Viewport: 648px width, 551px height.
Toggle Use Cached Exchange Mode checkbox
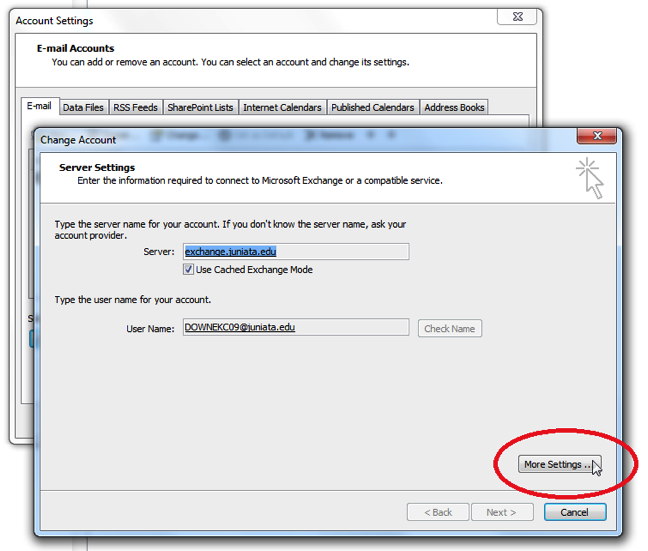tap(188, 270)
